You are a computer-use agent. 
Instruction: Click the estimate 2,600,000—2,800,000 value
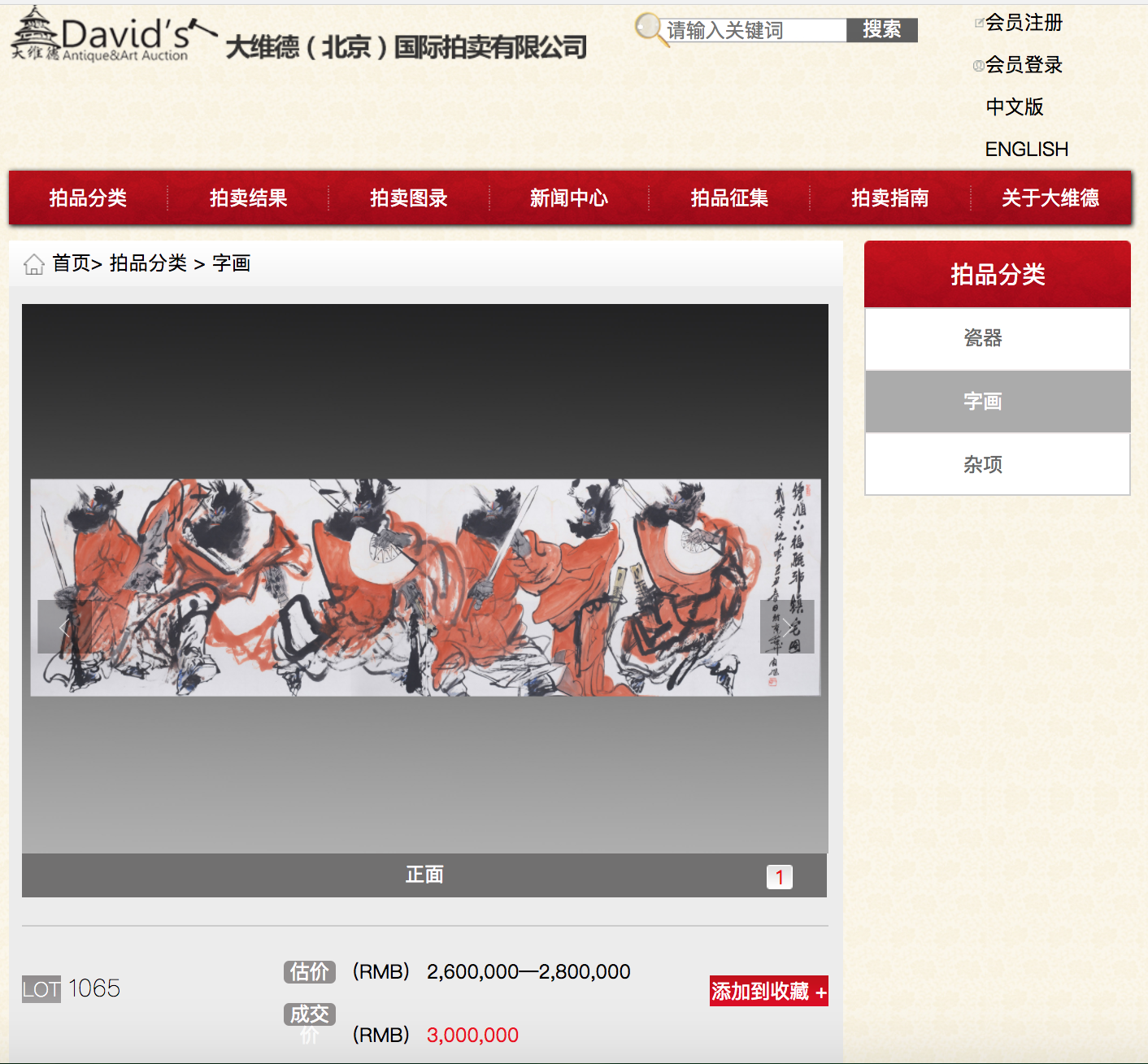coord(528,971)
